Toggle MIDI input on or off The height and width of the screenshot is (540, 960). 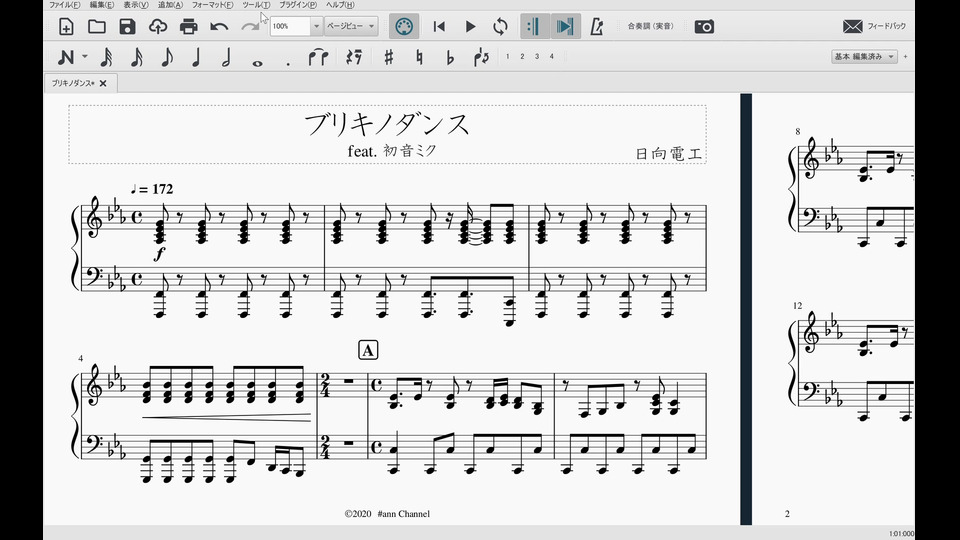[x=403, y=26]
